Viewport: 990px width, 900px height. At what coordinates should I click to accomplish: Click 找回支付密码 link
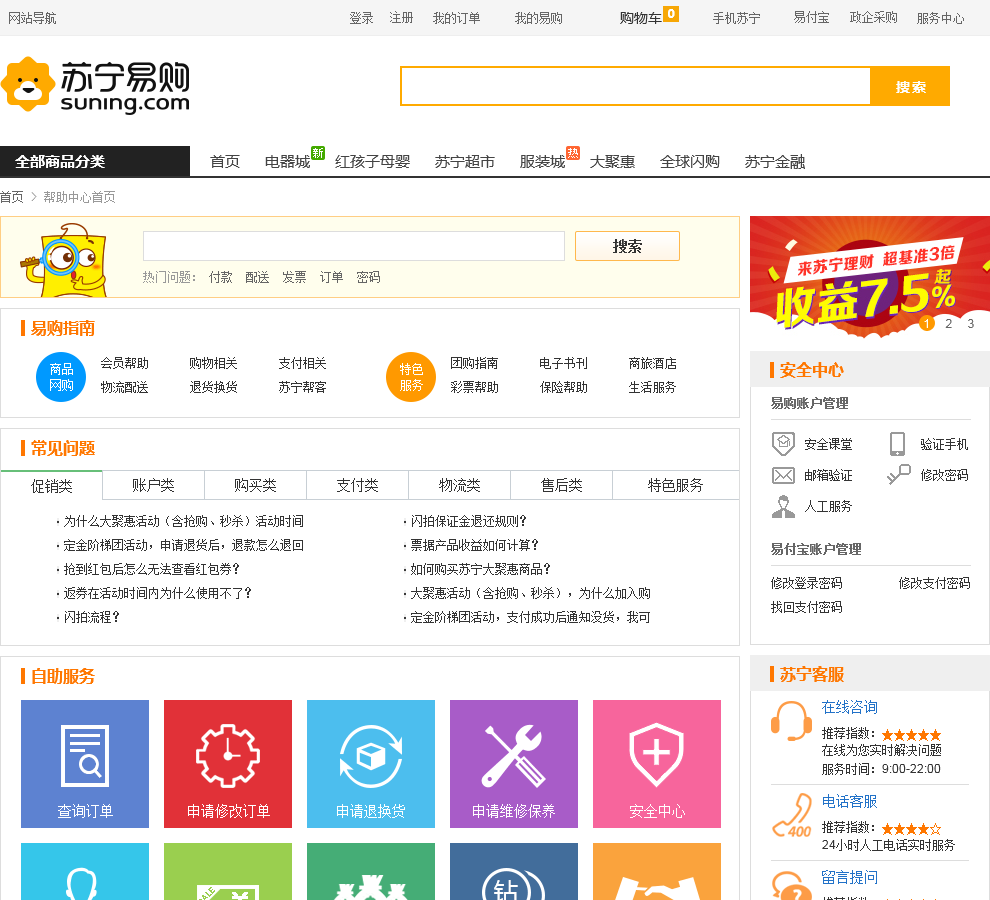806,607
